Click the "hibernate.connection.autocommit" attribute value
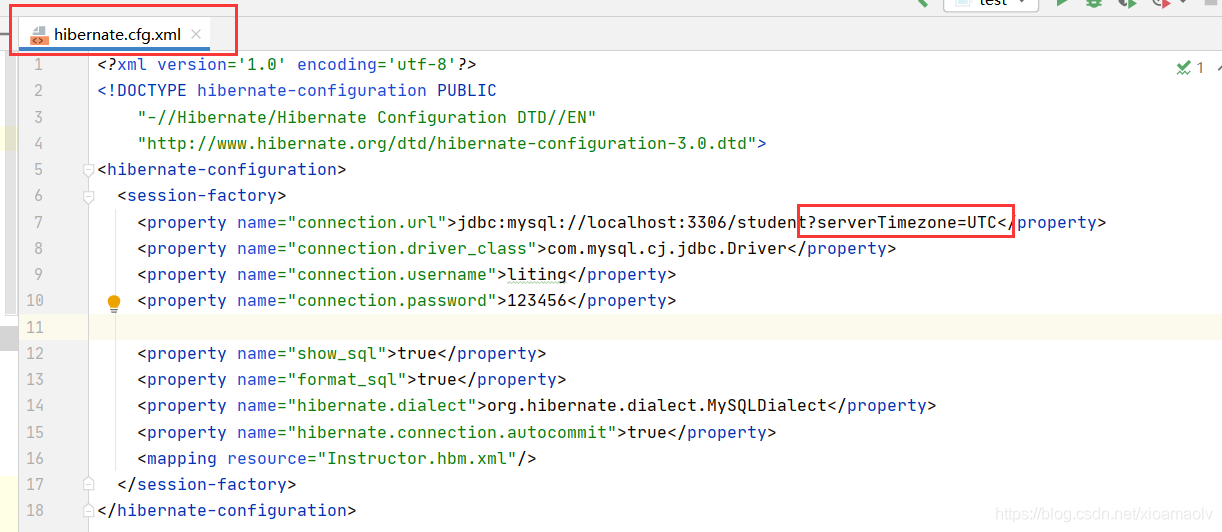The height and width of the screenshot is (532, 1222). (x=452, y=432)
